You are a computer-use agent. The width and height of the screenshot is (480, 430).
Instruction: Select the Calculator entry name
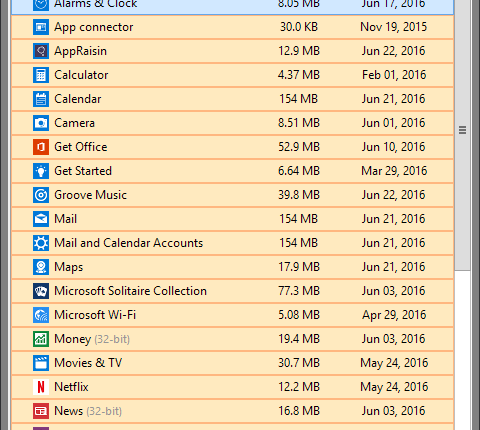point(81,75)
